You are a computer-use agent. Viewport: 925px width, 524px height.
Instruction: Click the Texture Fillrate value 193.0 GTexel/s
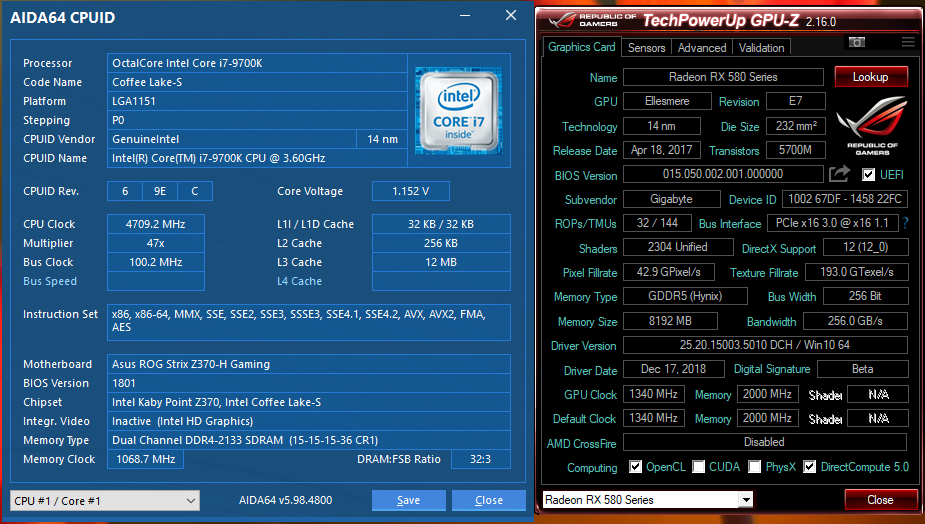857,272
